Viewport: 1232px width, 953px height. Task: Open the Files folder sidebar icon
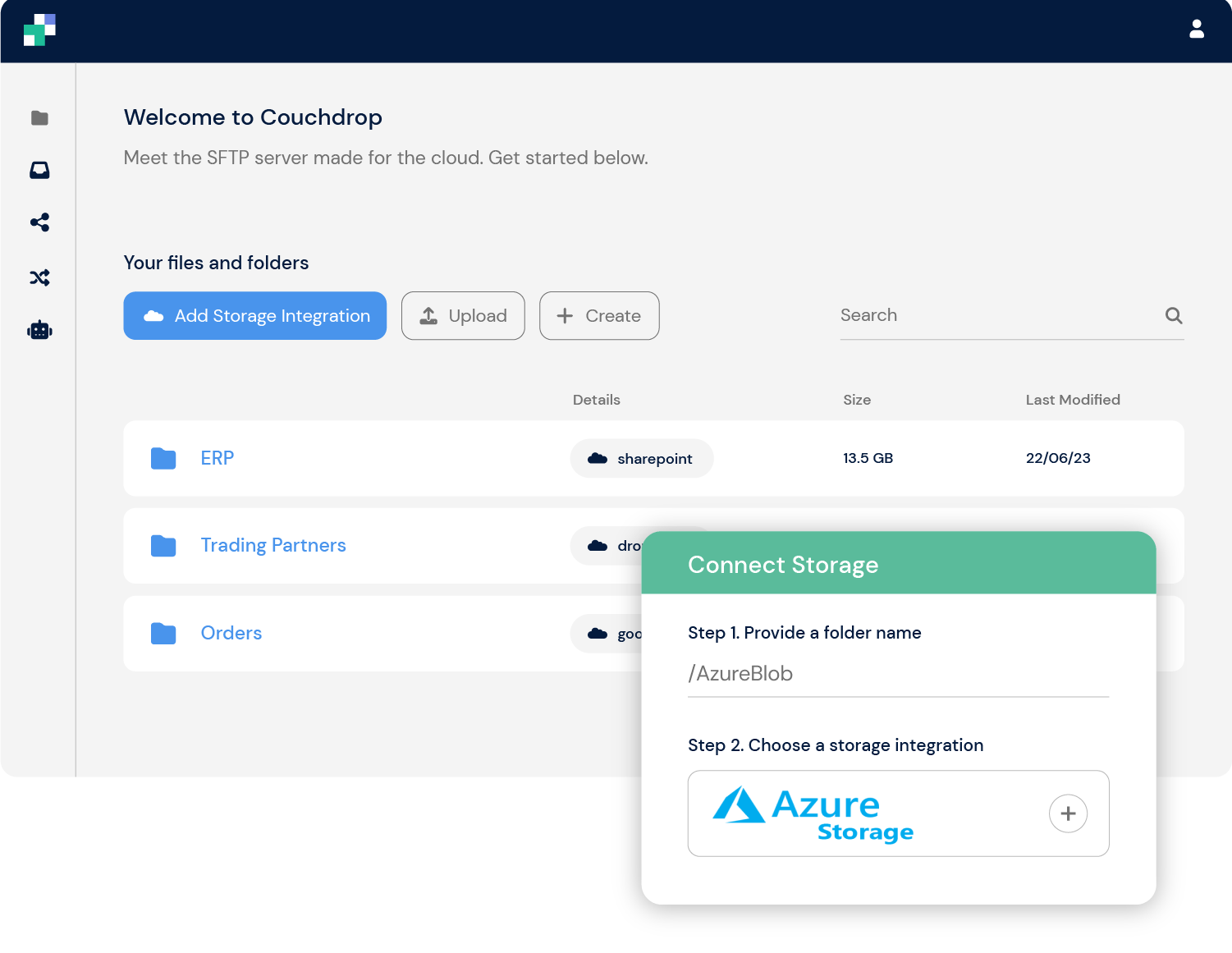(x=39, y=118)
